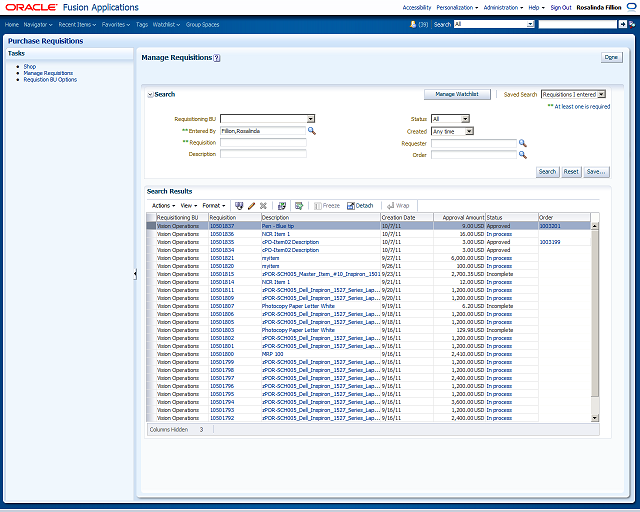Click the Search button

tap(547, 172)
